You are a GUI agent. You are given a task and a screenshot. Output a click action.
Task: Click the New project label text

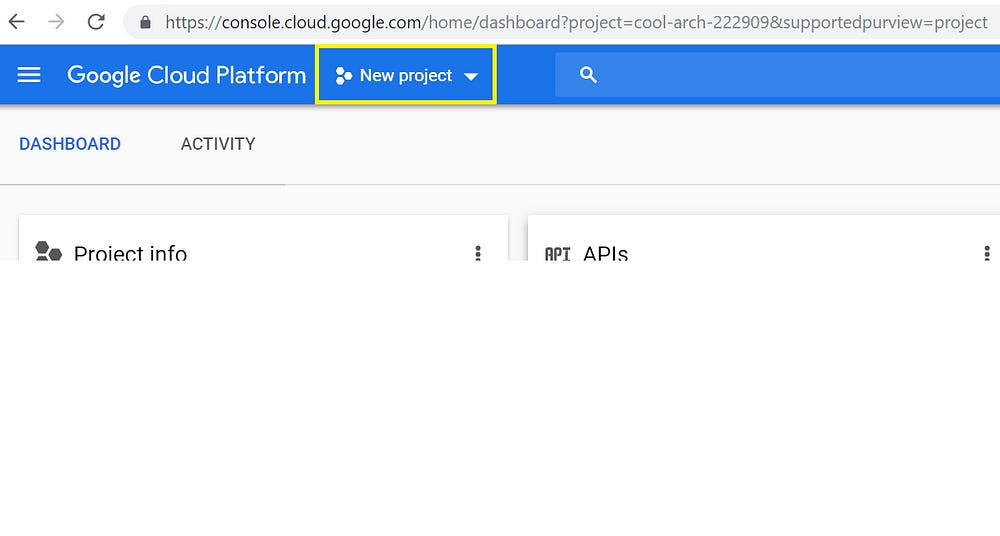tap(406, 76)
